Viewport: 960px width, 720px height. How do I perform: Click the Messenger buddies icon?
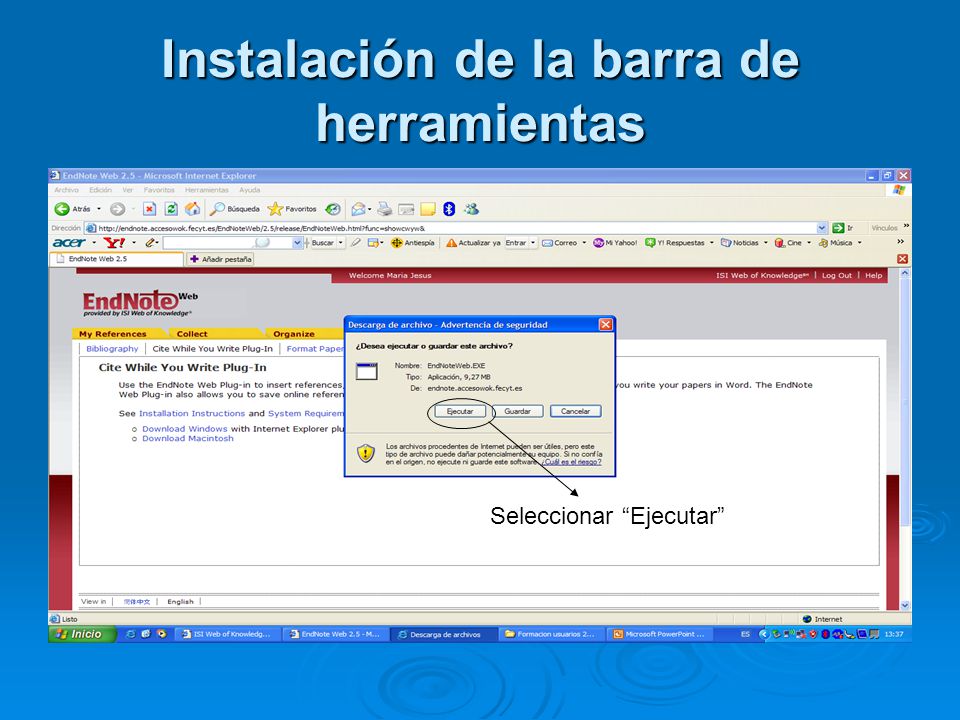pos(471,209)
